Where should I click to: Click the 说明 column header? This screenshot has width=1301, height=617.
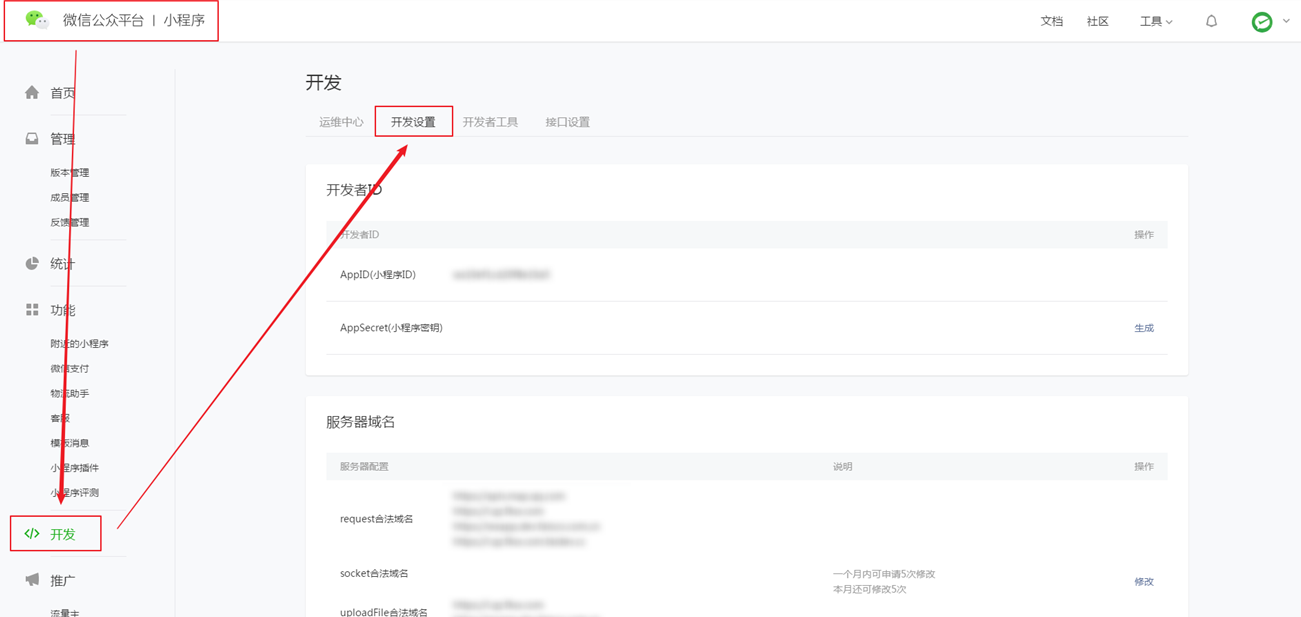tap(843, 467)
